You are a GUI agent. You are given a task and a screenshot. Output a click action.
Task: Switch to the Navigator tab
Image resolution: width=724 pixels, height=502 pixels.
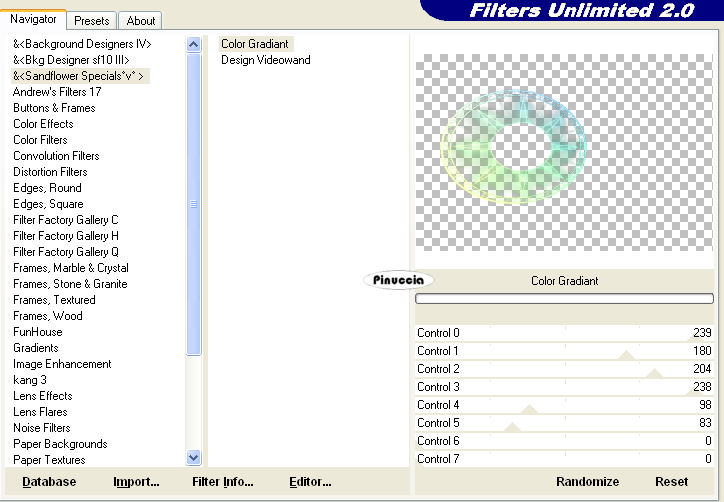click(33, 19)
